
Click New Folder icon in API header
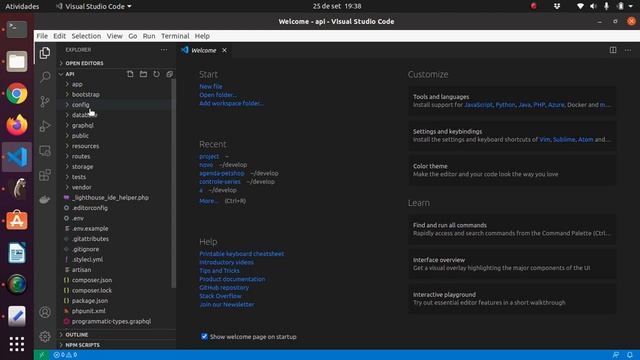tap(143, 74)
